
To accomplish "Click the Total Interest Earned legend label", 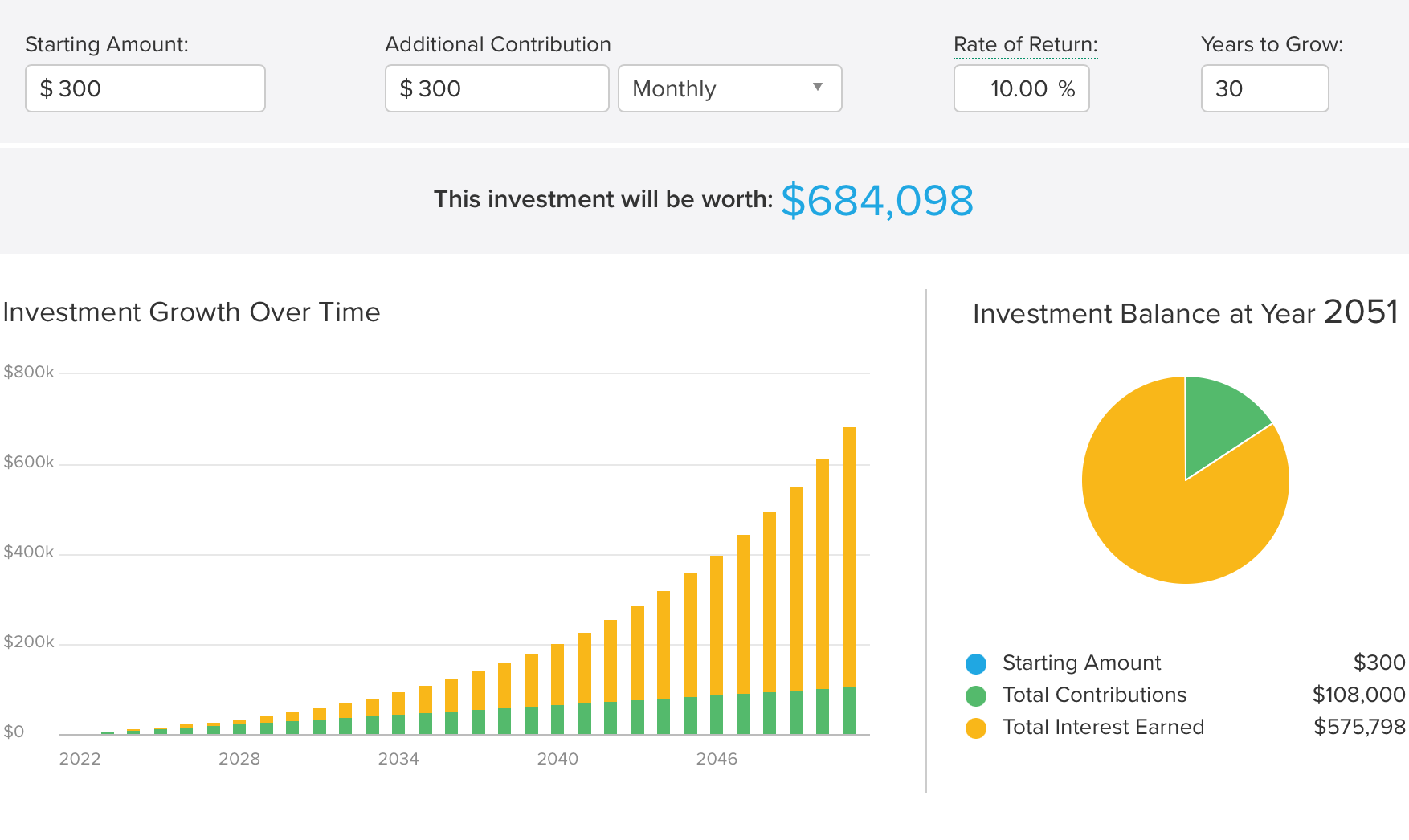I will tap(1103, 728).
